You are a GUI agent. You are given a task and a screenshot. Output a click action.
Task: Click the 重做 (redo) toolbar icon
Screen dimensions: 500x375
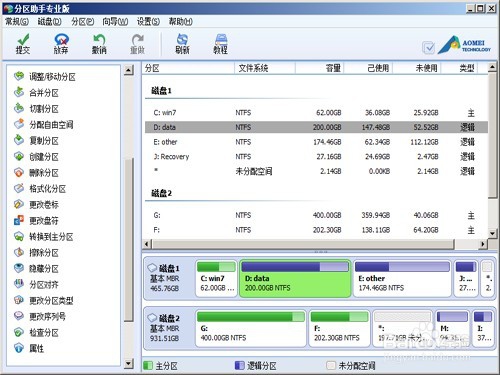pos(137,44)
